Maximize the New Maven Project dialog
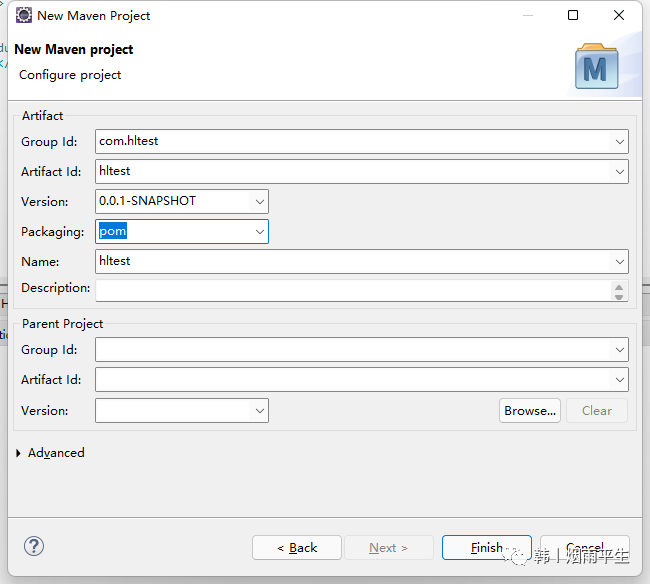Screen dimensions: 650x584 (x=573, y=15)
